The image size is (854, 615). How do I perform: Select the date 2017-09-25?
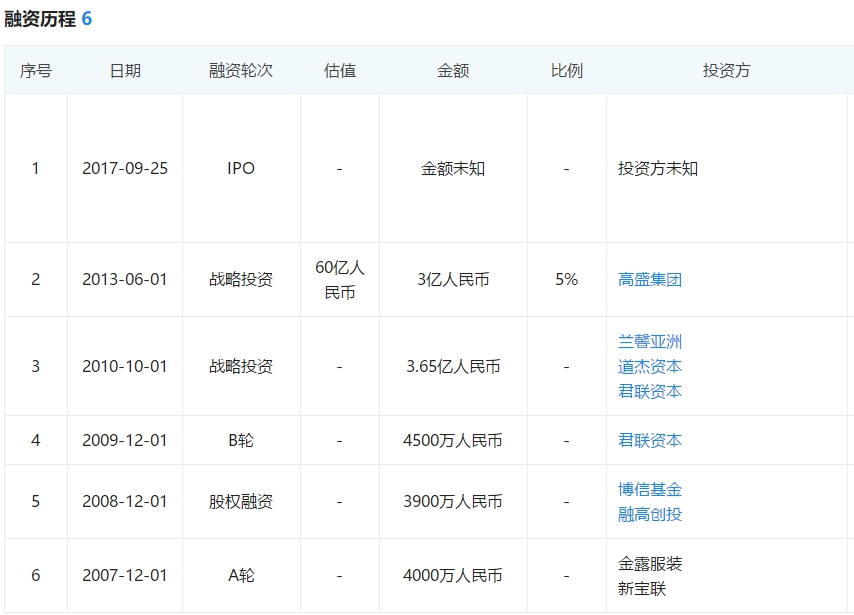pyautogui.click(x=125, y=168)
